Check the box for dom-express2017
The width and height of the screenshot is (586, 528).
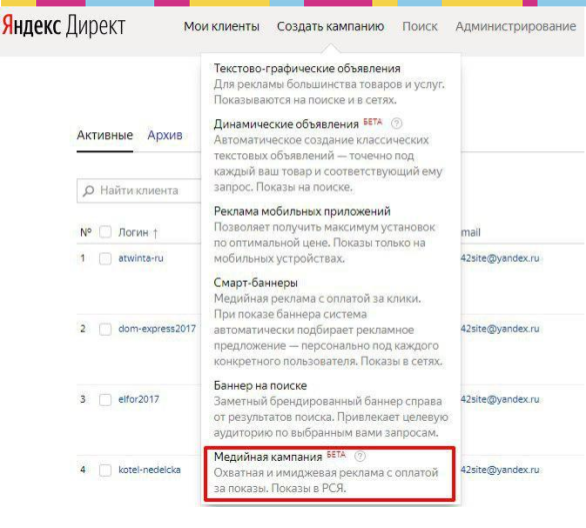tap(105, 329)
